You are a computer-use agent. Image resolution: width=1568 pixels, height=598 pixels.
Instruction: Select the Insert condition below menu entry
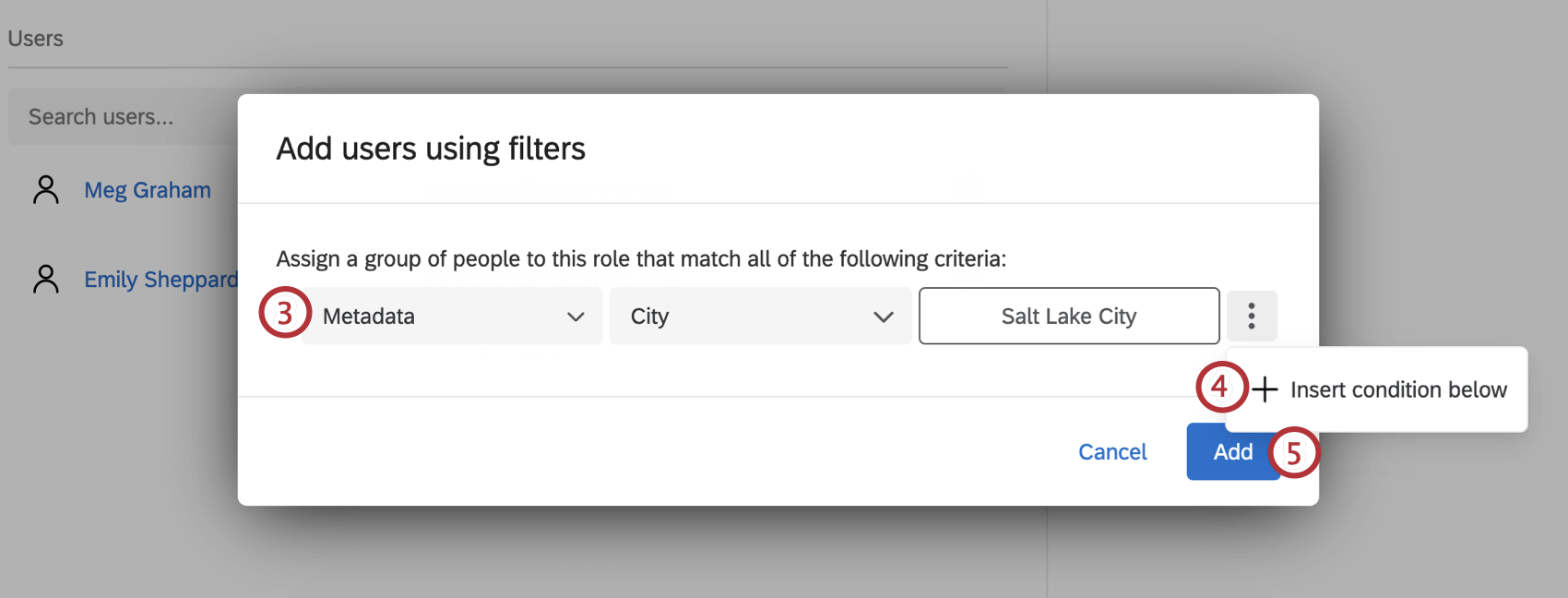(1398, 389)
